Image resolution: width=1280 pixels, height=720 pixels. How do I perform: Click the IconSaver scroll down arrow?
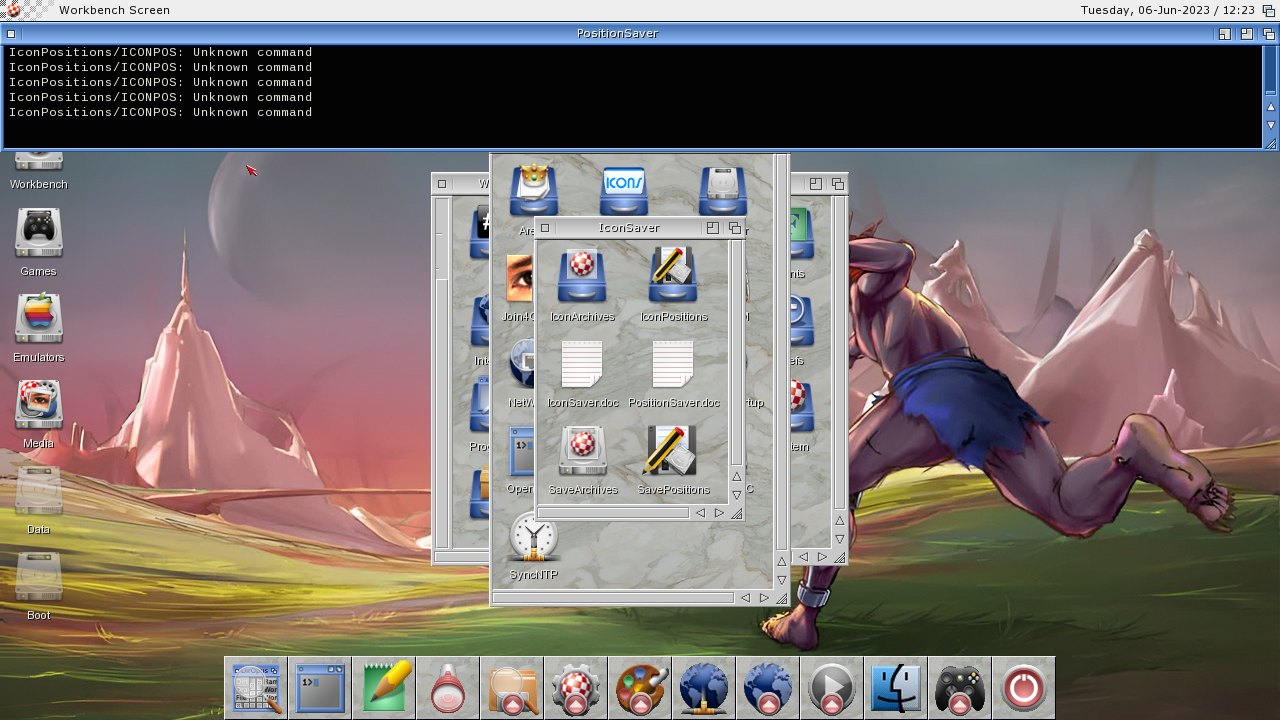point(737,494)
